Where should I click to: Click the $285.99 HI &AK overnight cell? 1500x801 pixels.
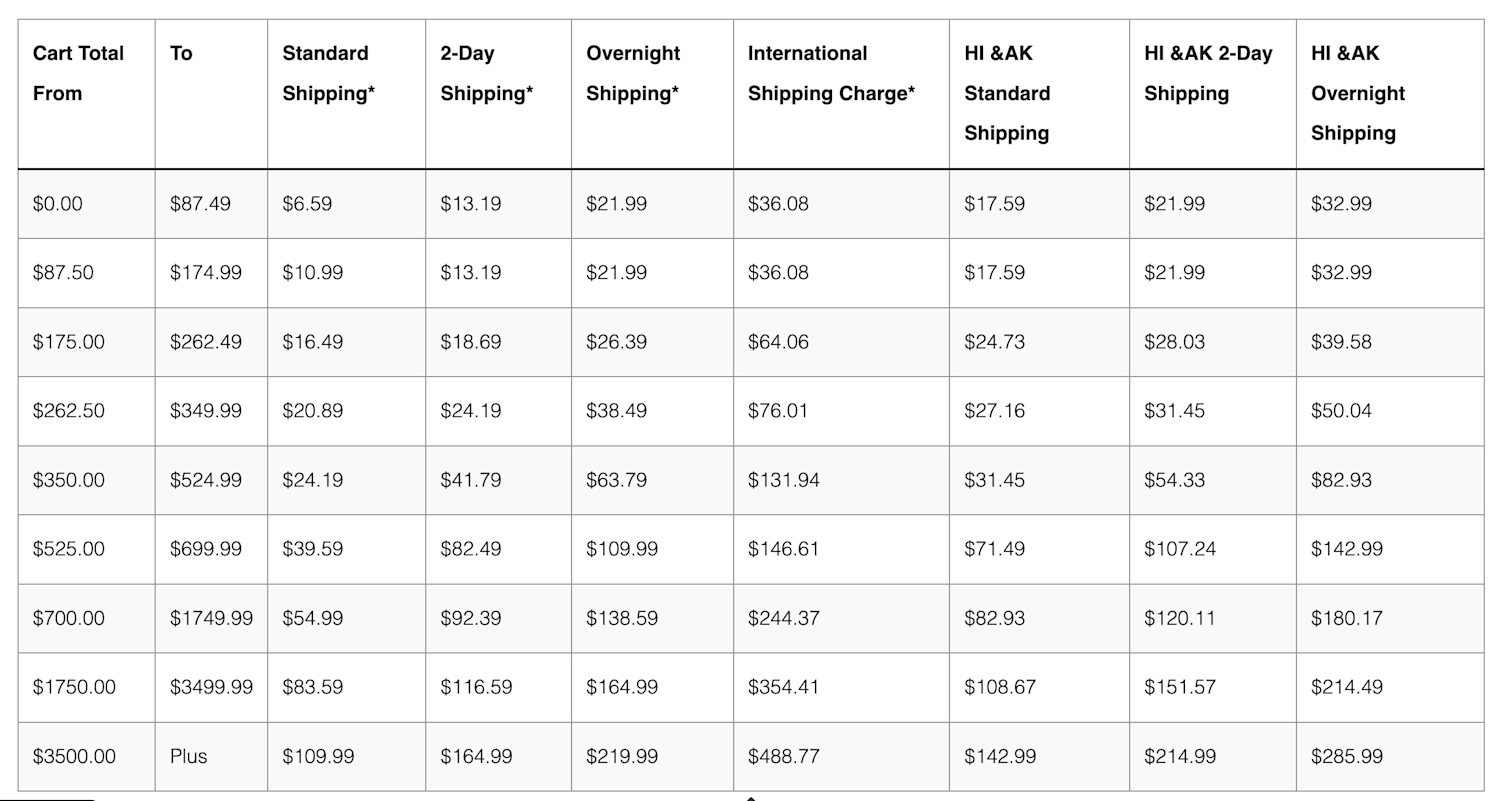tap(1390, 756)
